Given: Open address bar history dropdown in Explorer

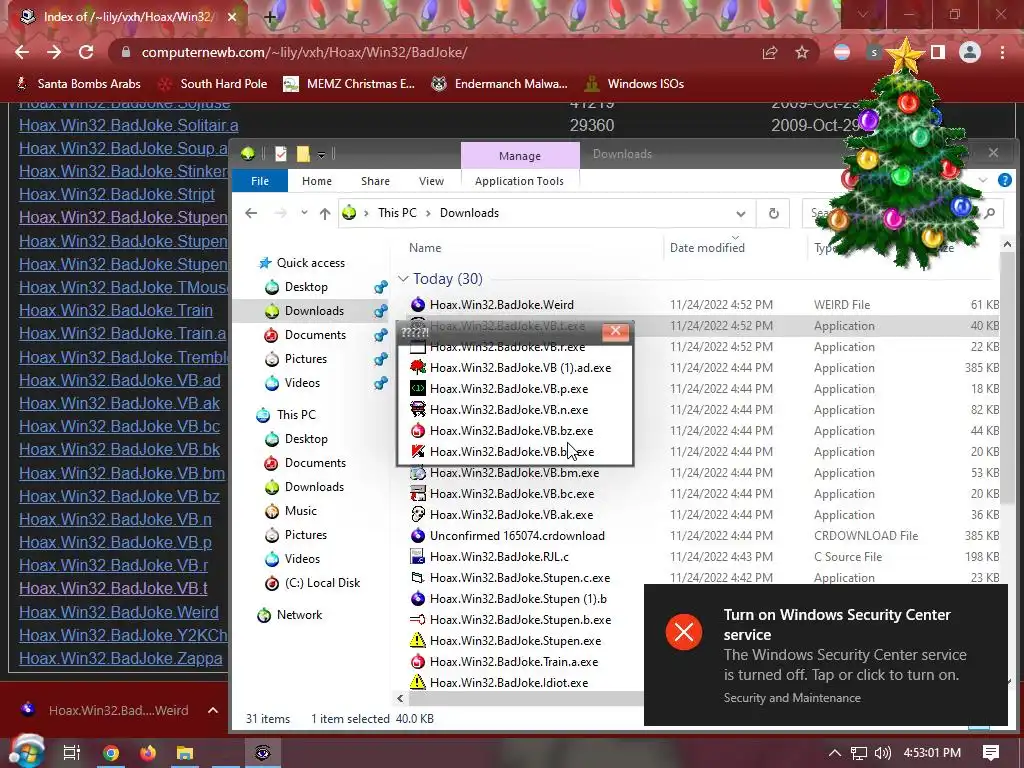Looking at the screenshot, I should point(741,214).
